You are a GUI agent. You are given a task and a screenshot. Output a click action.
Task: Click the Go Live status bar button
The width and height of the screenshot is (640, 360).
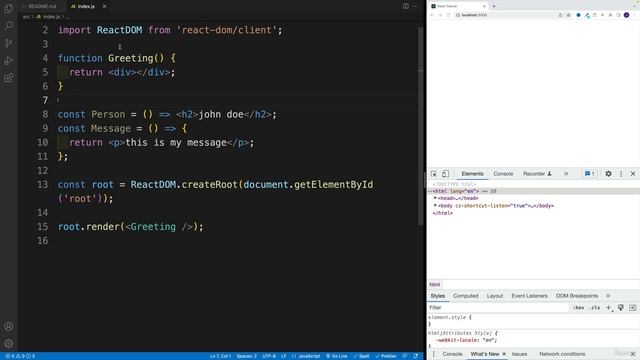pyautogui.click(x=337, y=356)
